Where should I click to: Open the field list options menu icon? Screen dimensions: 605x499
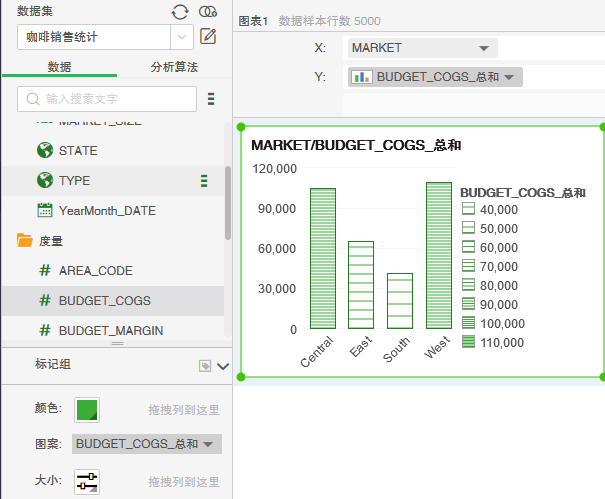pos(211,99)
